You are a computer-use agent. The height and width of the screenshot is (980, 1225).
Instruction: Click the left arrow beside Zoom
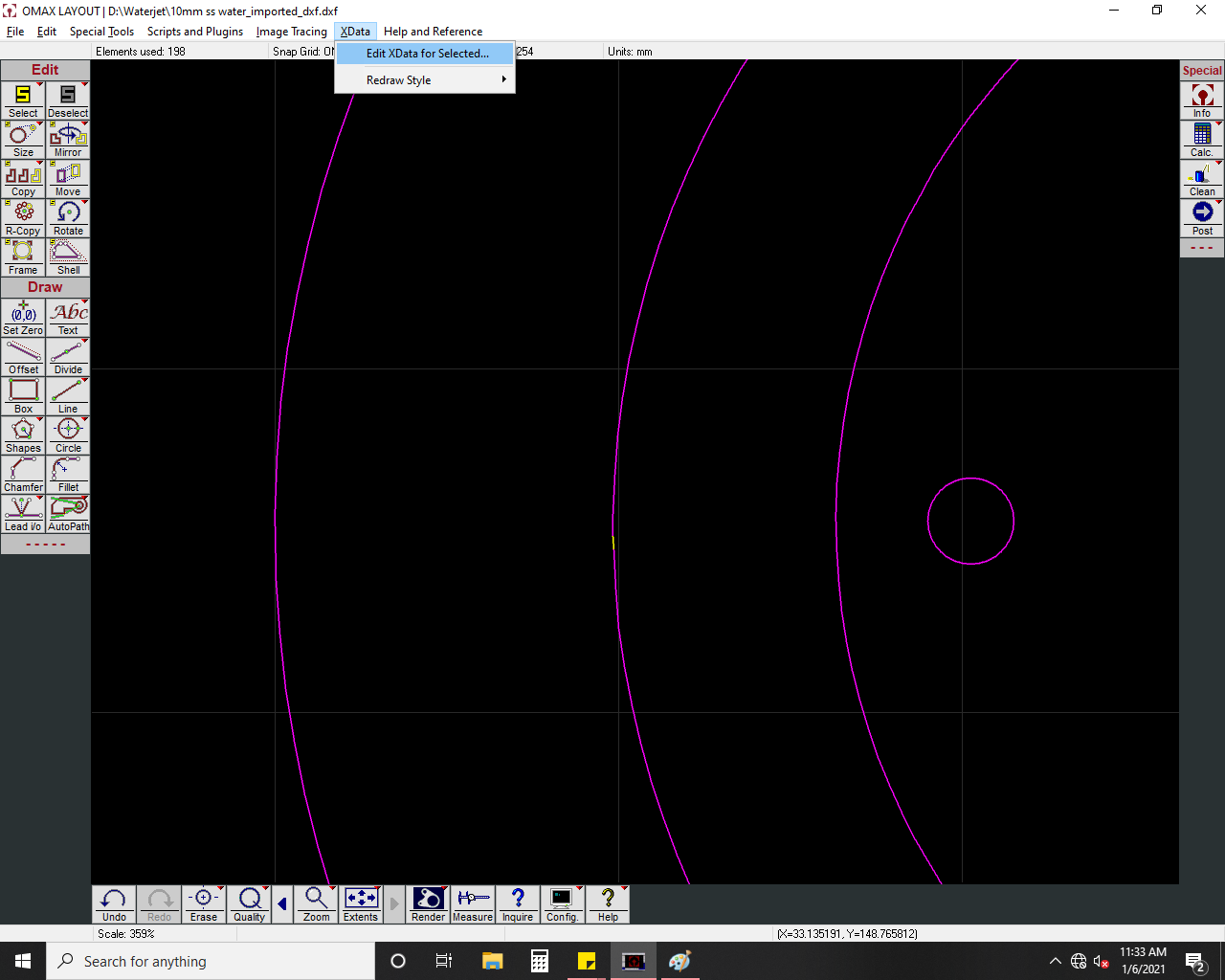coord(282,904)
